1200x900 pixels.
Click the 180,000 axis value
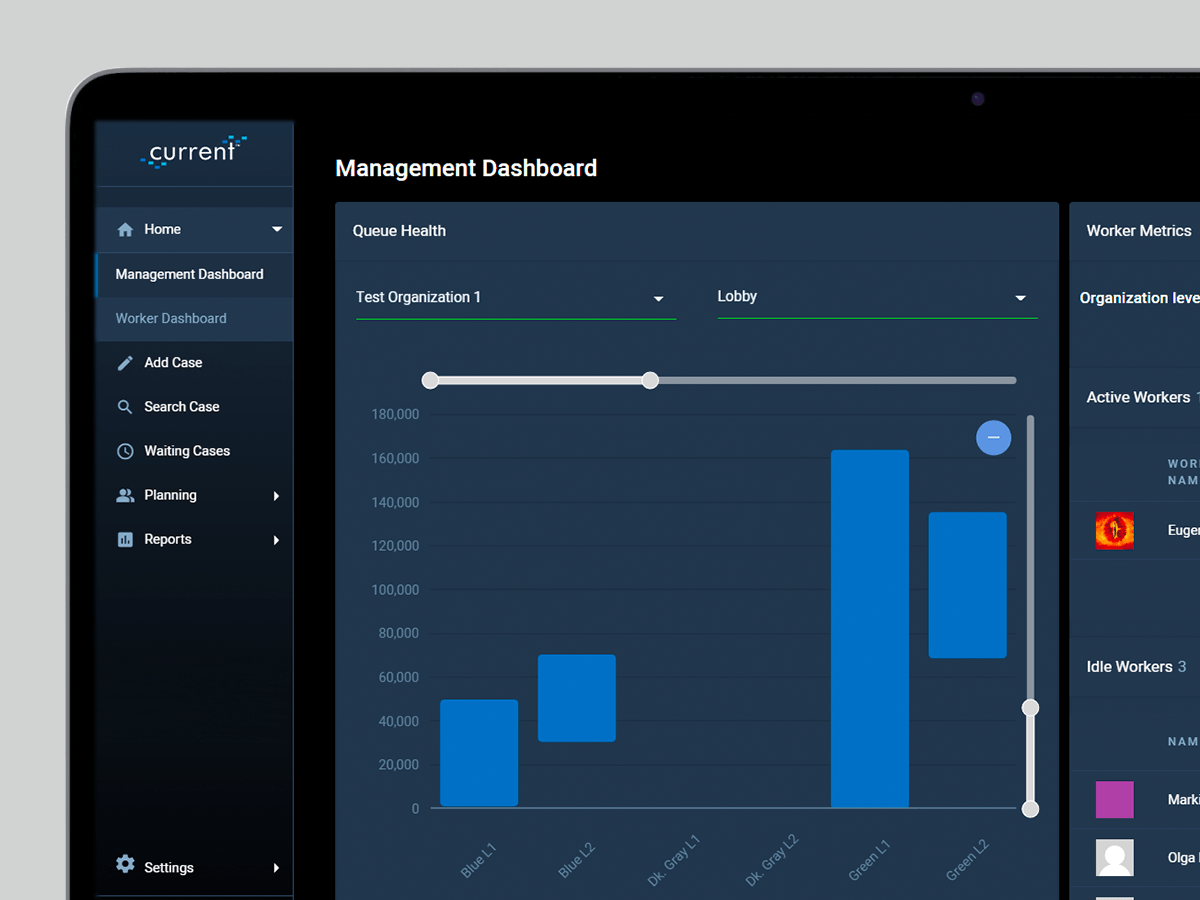coord(395,414)
